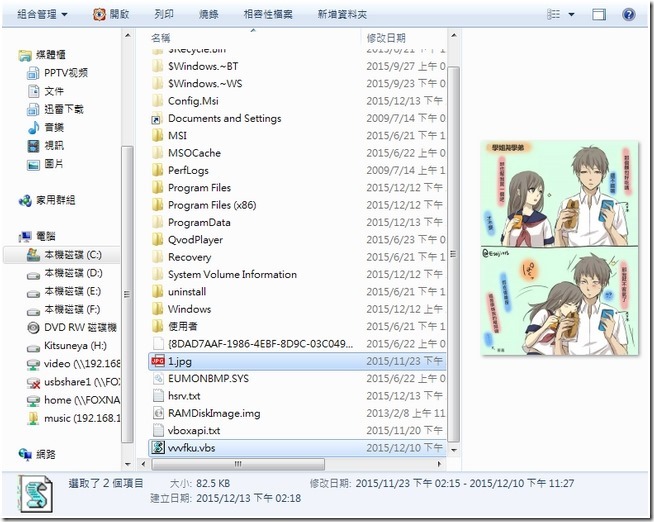The image size is (654, 522).
Task: Click the help question mark icon
Action: (629, 15)
